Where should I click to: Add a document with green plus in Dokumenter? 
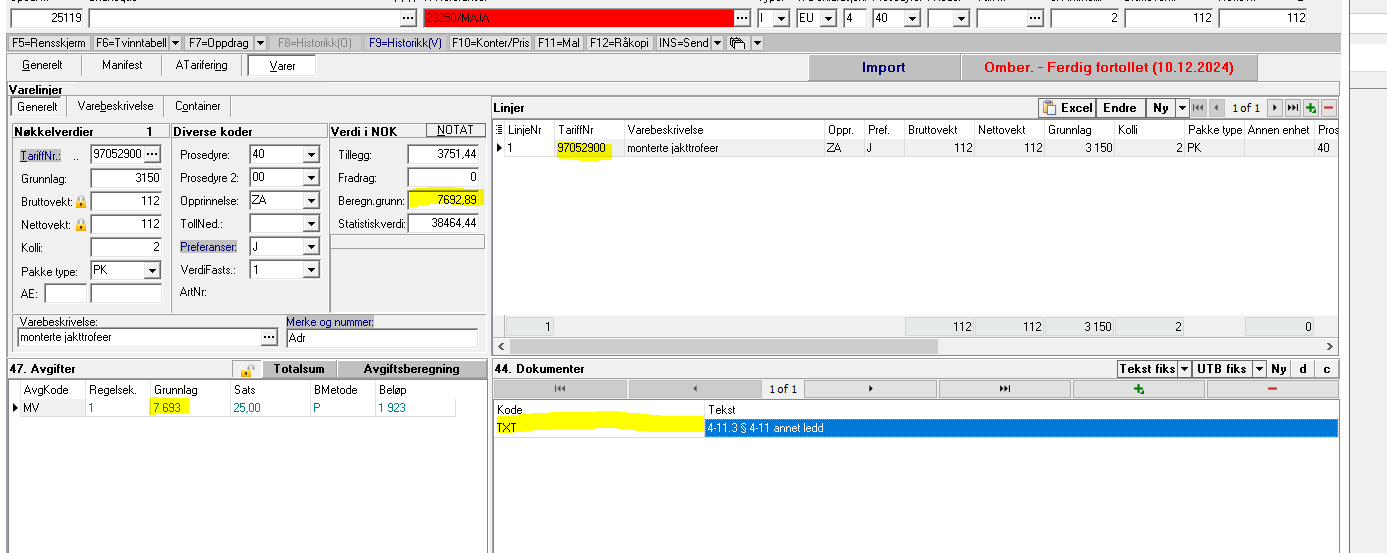[1138, 389]
